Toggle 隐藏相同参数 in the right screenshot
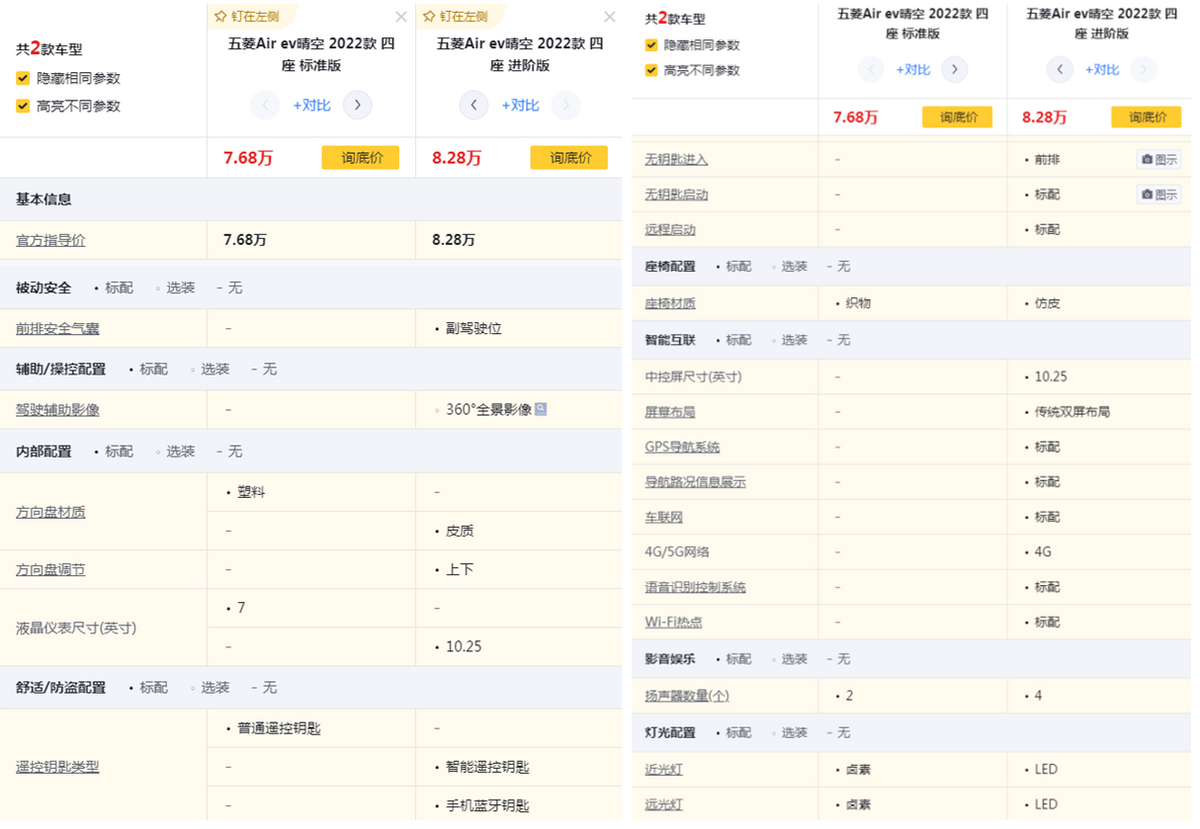 [x=652, y=45]
